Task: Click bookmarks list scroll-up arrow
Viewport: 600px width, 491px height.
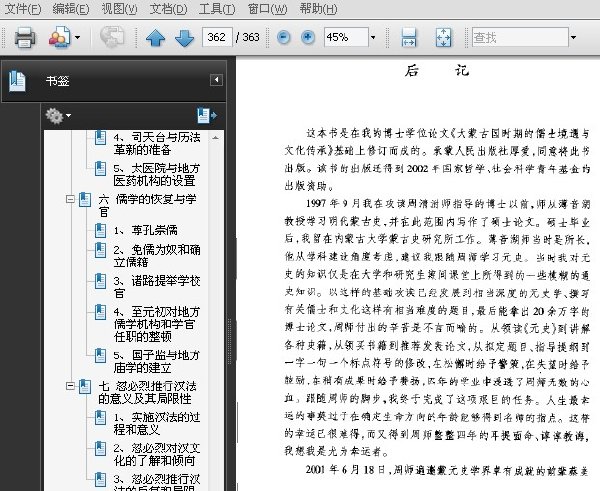Action: 215,138
